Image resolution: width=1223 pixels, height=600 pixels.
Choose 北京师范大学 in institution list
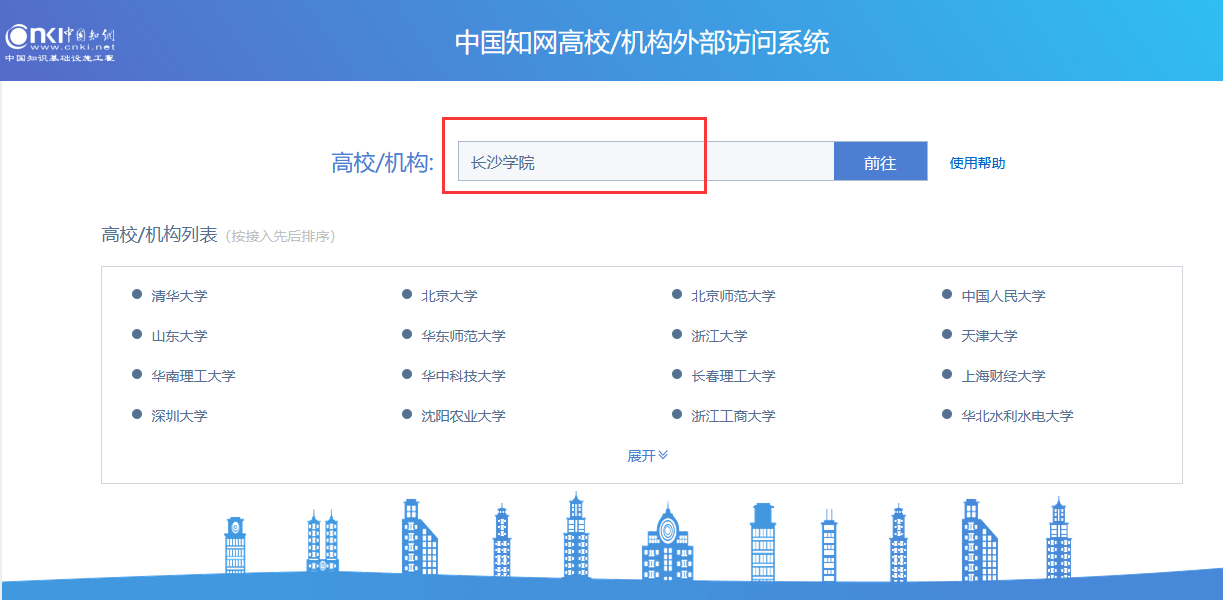[732, 296]
